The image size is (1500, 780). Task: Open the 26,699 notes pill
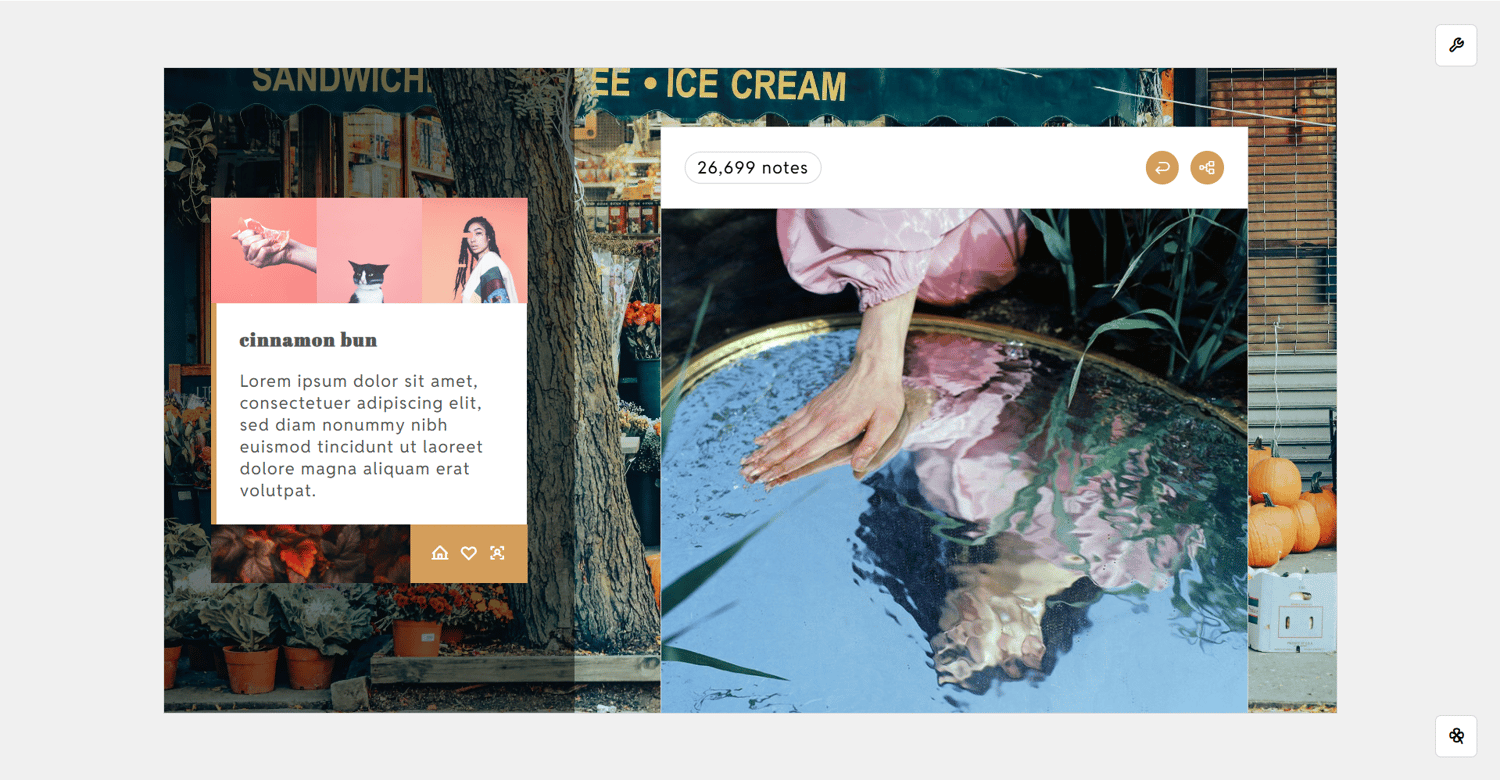(x=753, y=168)
